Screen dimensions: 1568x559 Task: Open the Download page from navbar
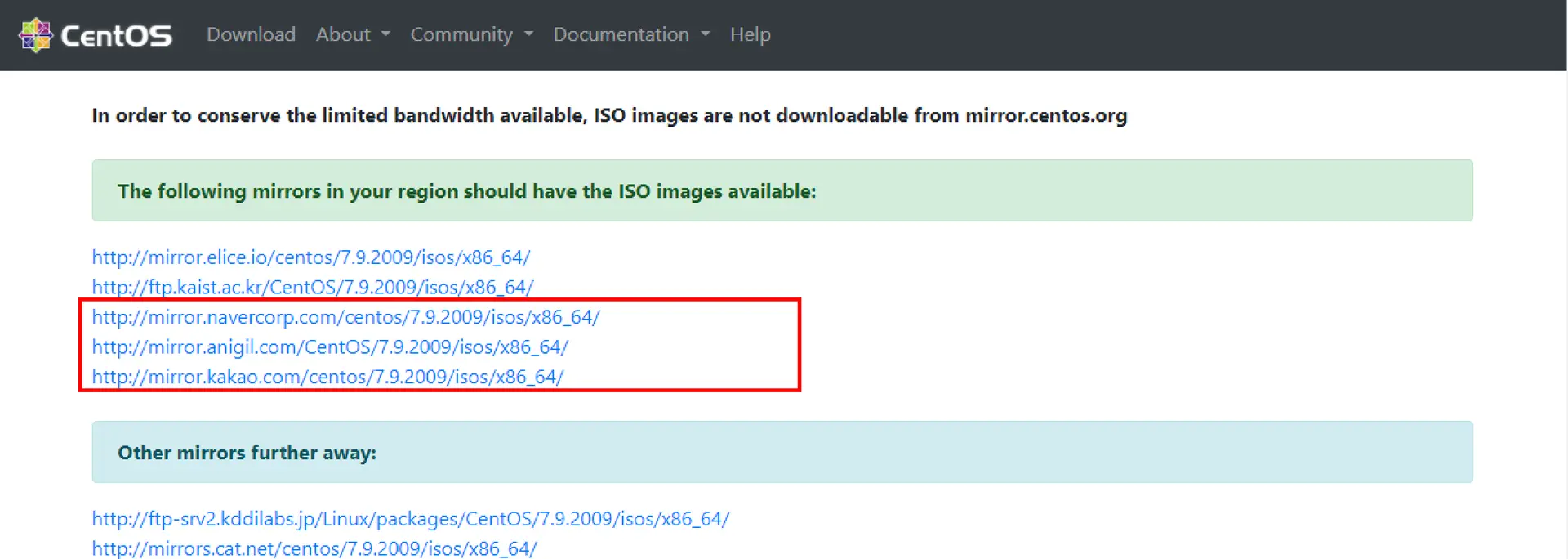tap(251, 34)
